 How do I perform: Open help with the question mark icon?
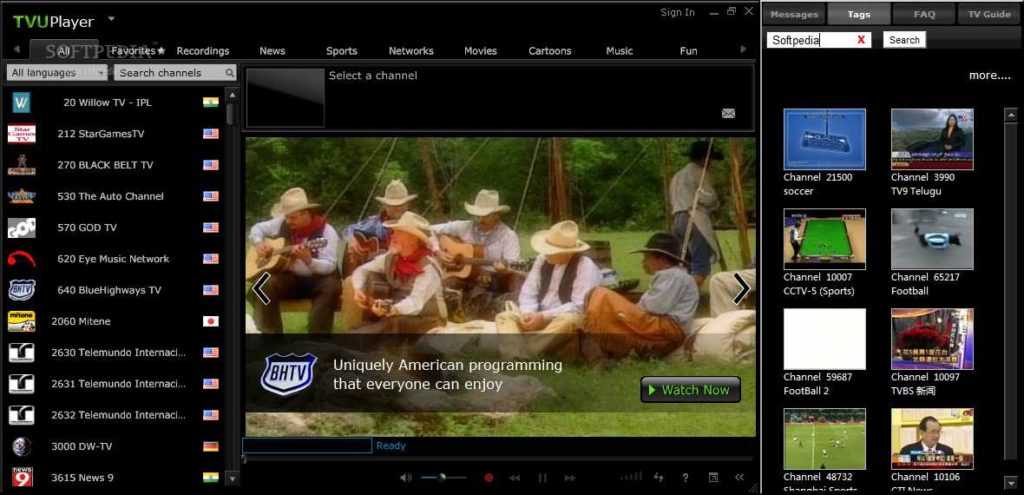click(685, 478)
